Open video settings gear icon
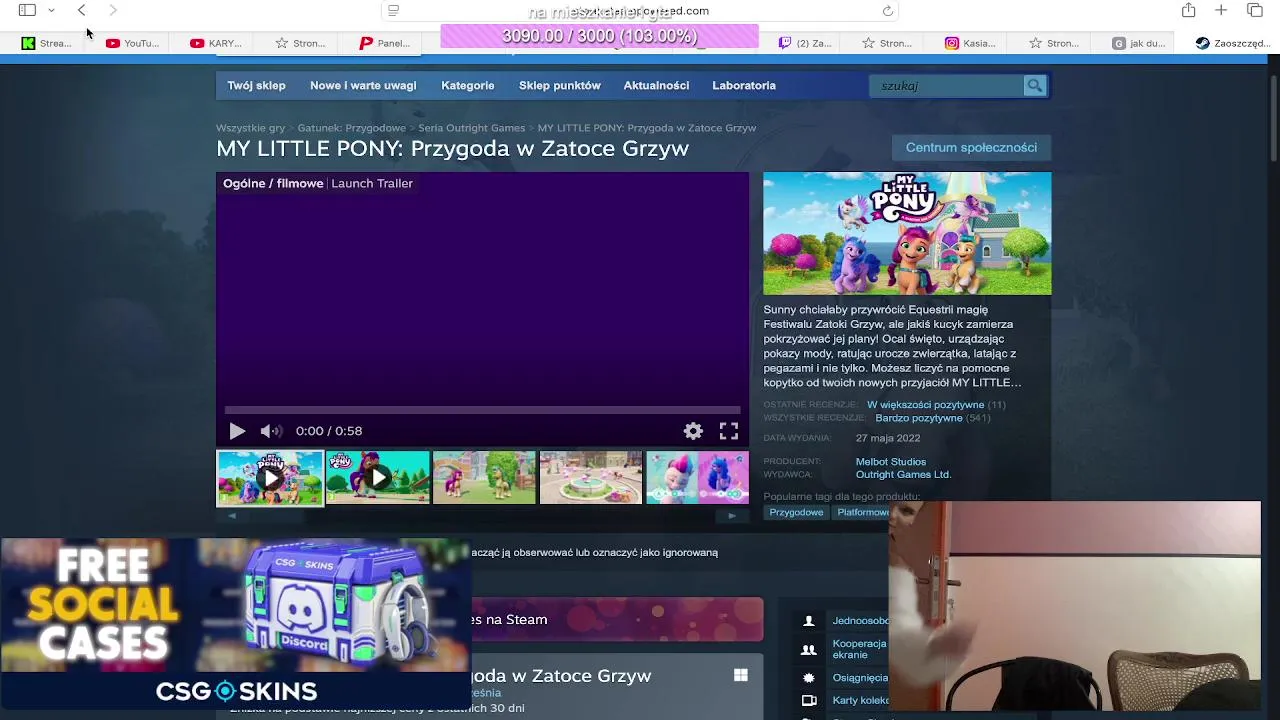The height and width of the screenshot is (720, 1280). [x=693, y=431]
